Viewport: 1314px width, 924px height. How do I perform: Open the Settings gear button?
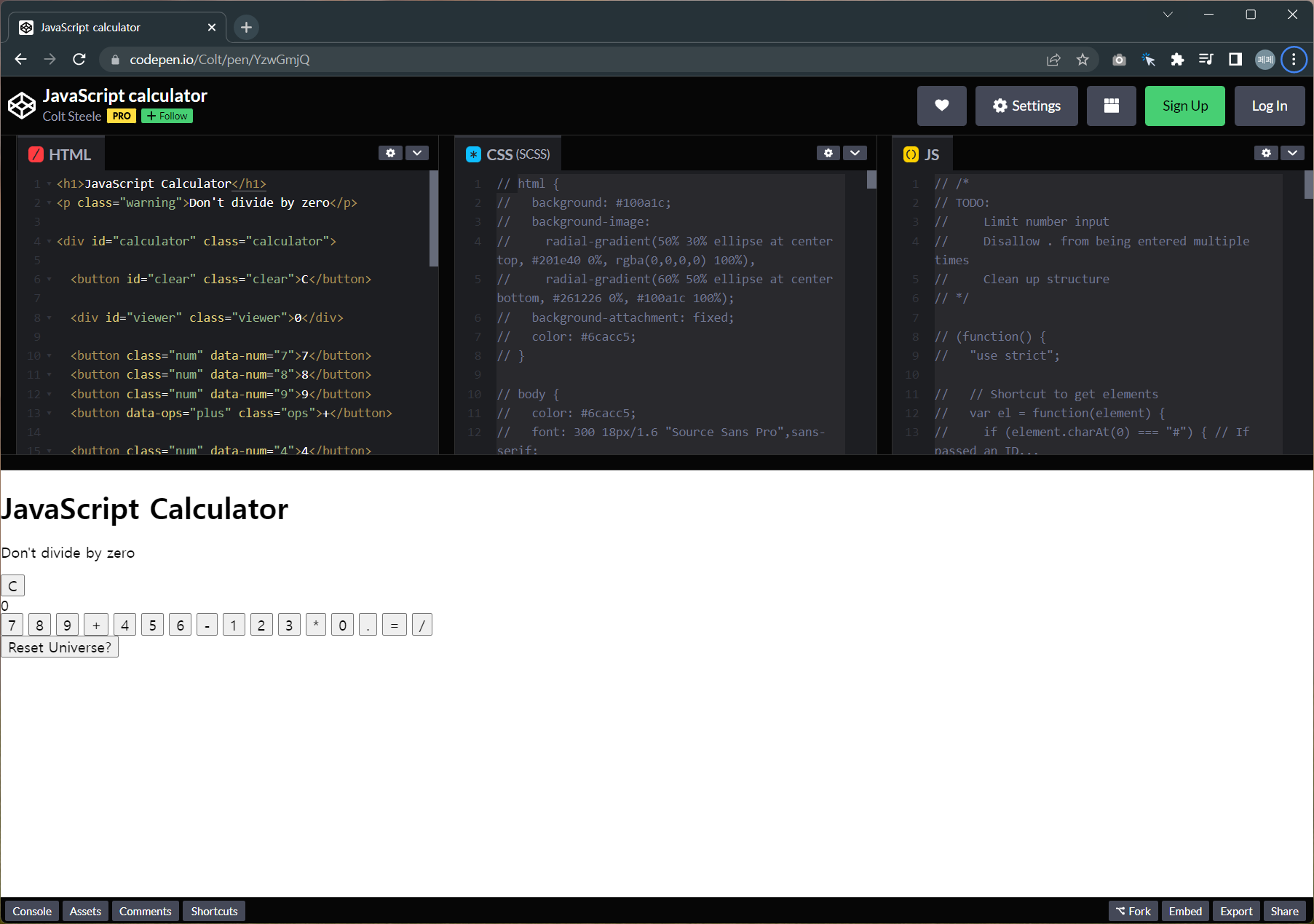tap(1026, 106)
